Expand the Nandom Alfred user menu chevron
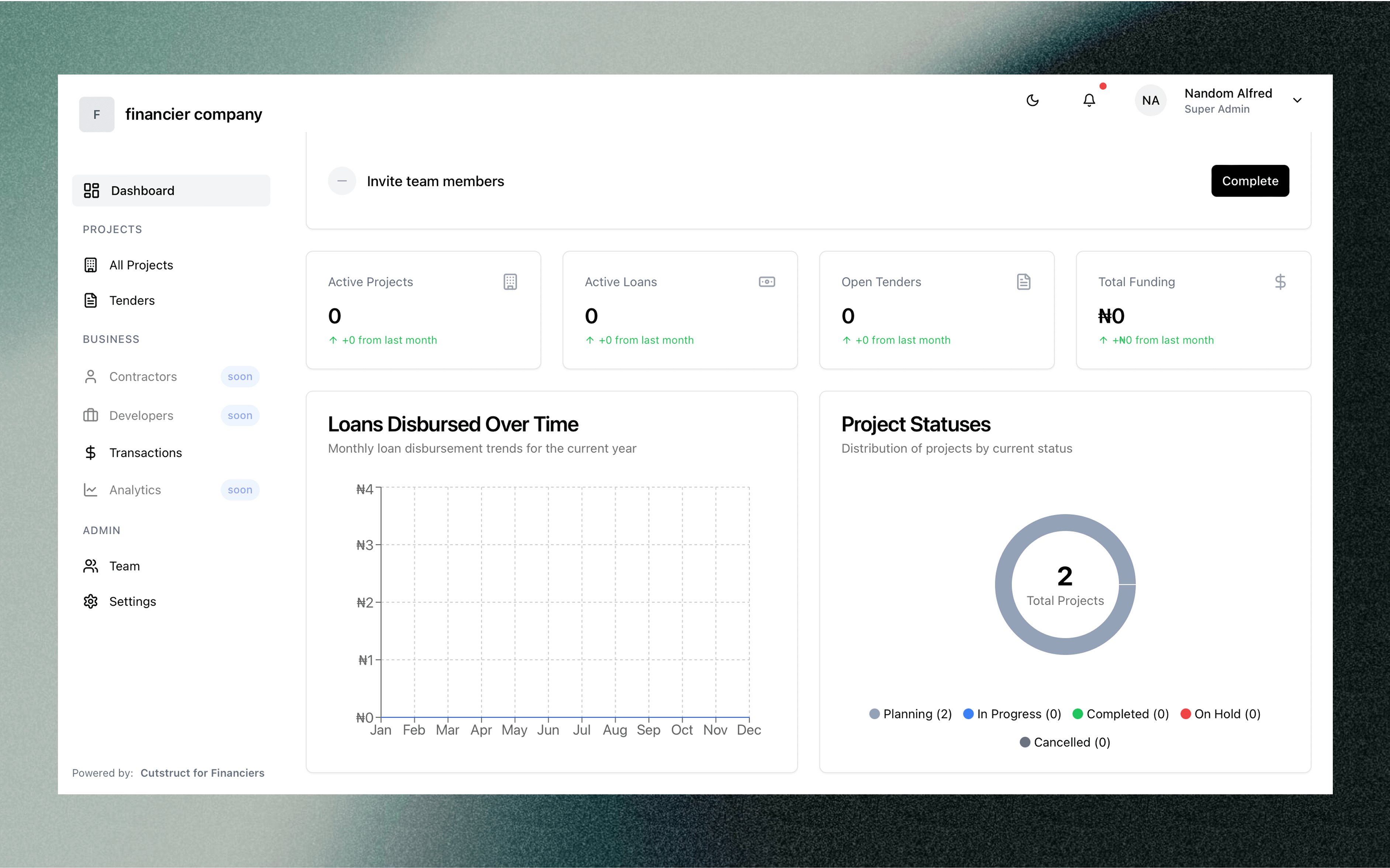Viewport: 1390px width, 868px height. click(1296, 100)
